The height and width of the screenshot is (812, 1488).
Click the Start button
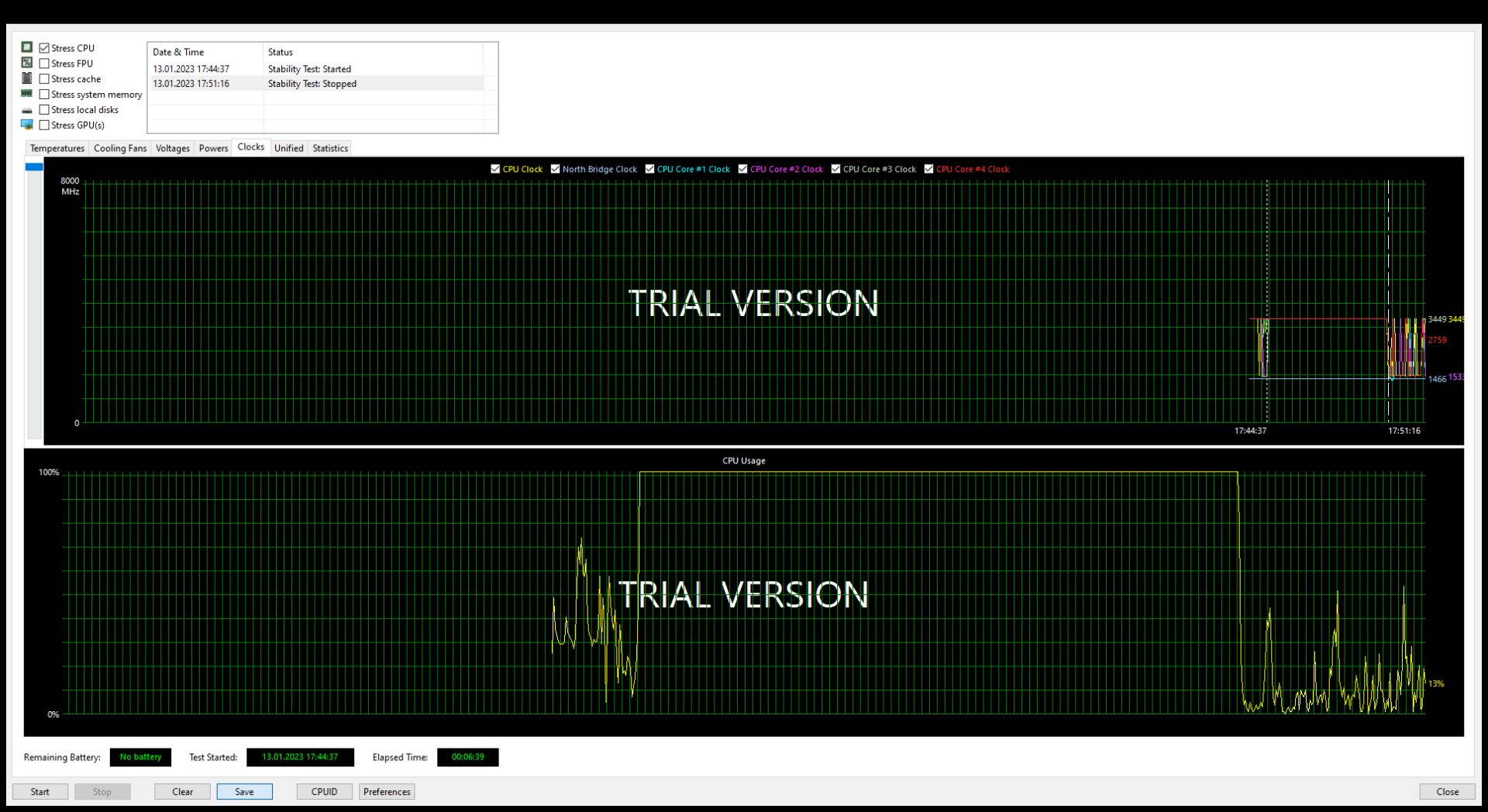point(40,792)
